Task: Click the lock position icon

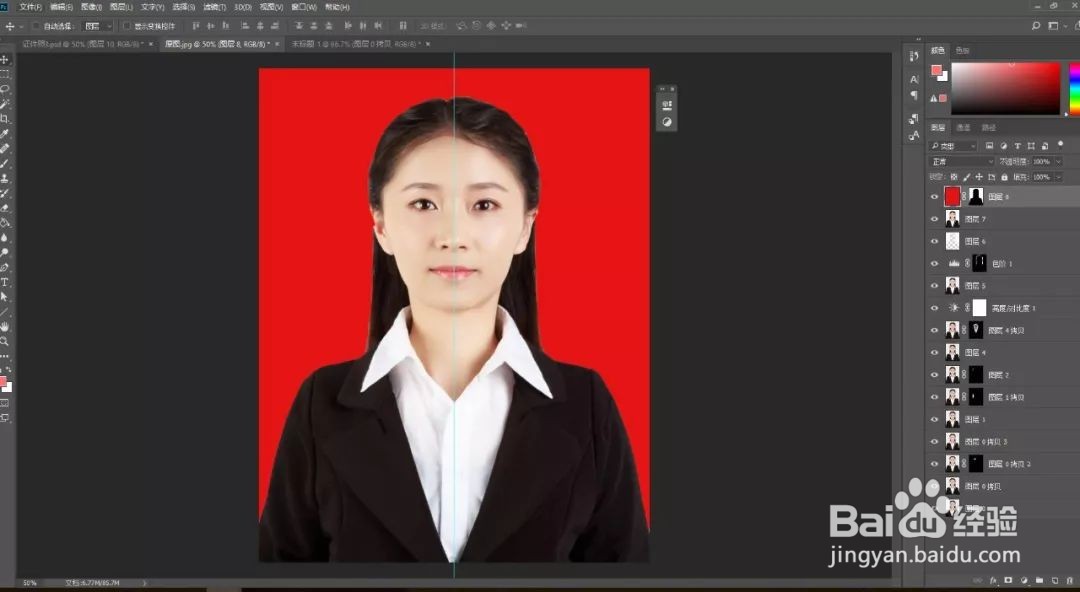Action: 979,177
